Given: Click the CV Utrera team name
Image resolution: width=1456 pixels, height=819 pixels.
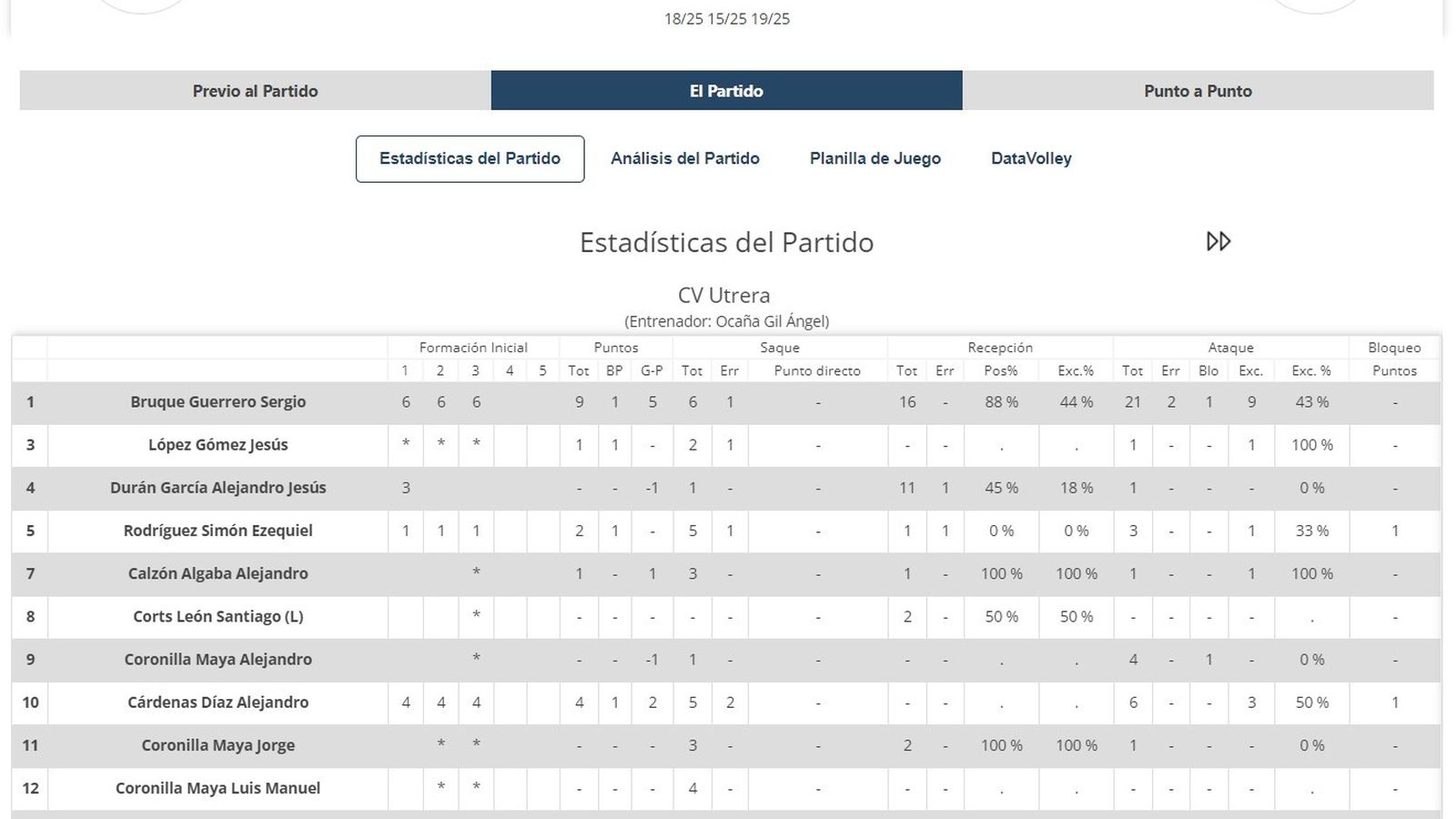Looking at the screenshot, I should 725,295.
